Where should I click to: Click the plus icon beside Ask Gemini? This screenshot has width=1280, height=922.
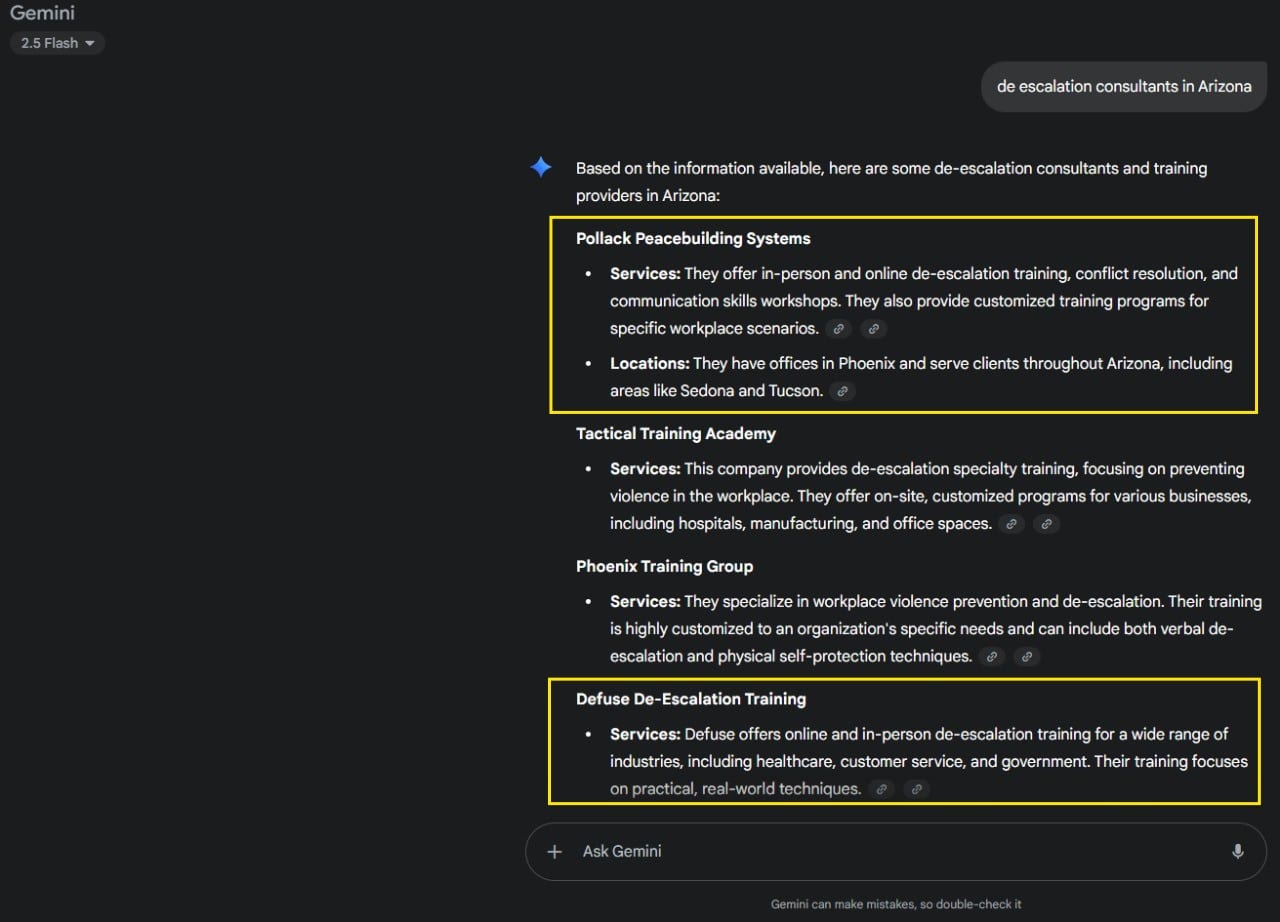point(555,852)
